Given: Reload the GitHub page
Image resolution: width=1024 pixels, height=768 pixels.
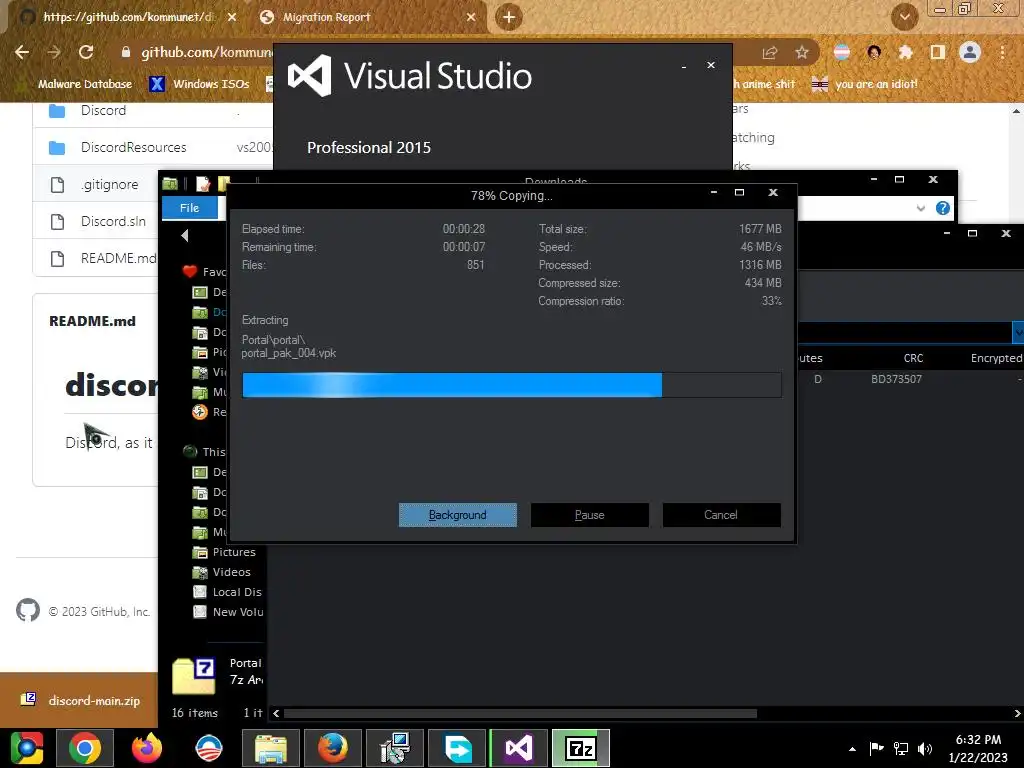Looking at the screenshot, I should pyautogui.click(x=86, y=52).
